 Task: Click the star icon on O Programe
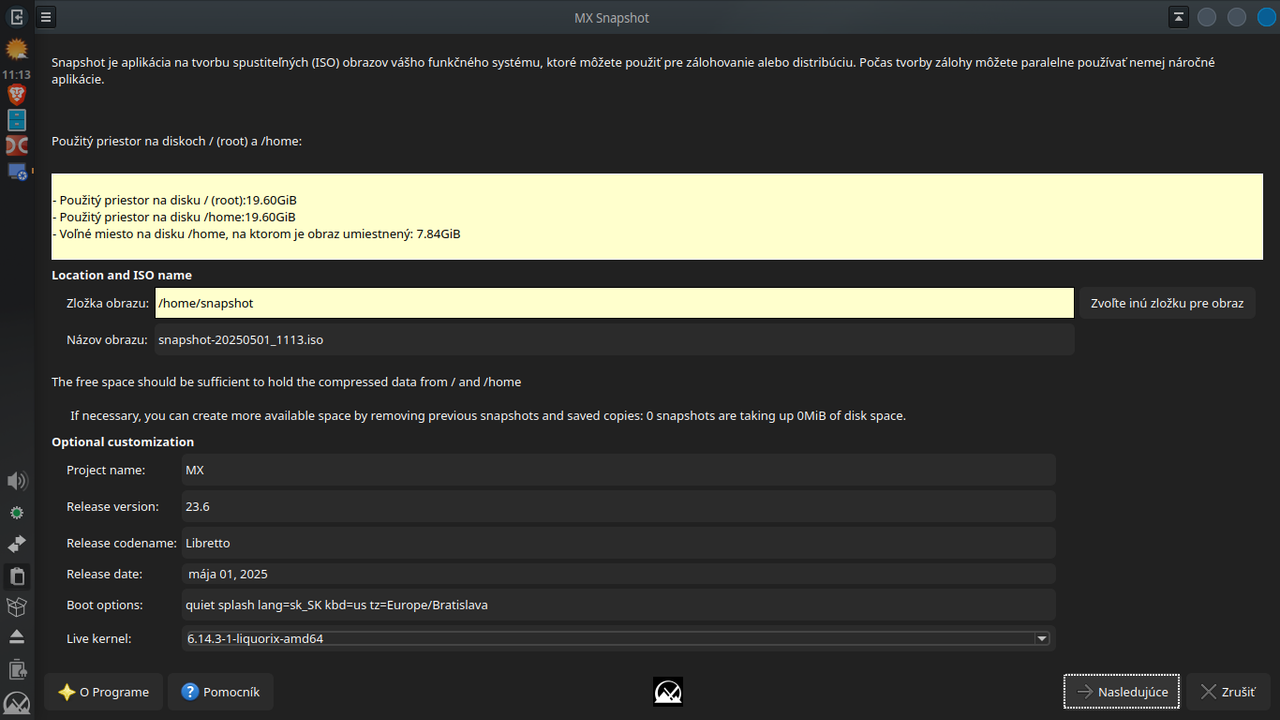coord(67,692)
